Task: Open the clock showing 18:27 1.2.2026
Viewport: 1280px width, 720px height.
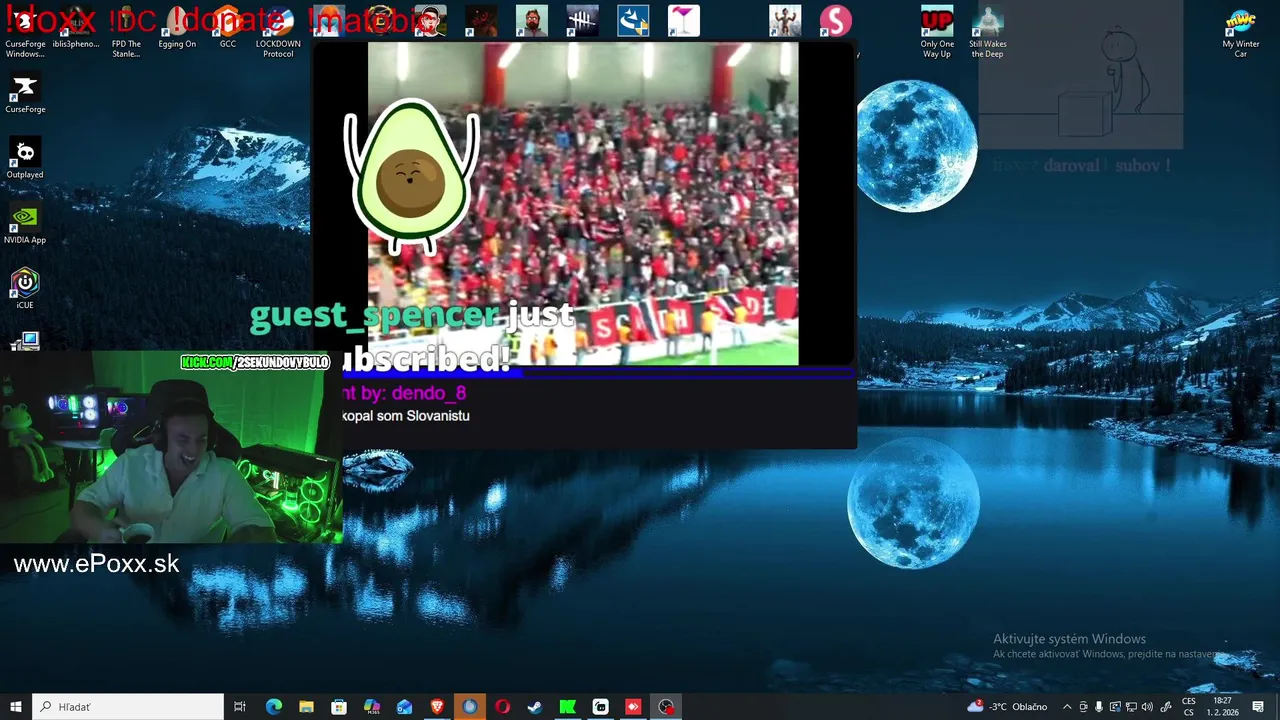Action: (1223, 707)
